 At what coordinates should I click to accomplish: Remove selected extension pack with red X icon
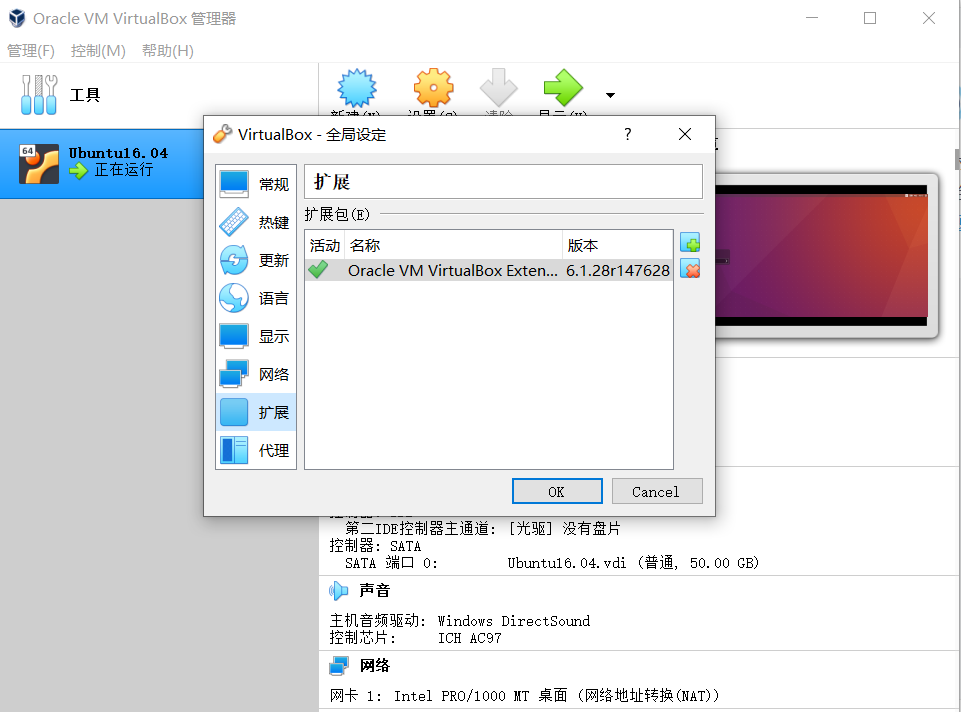point(690,270)
